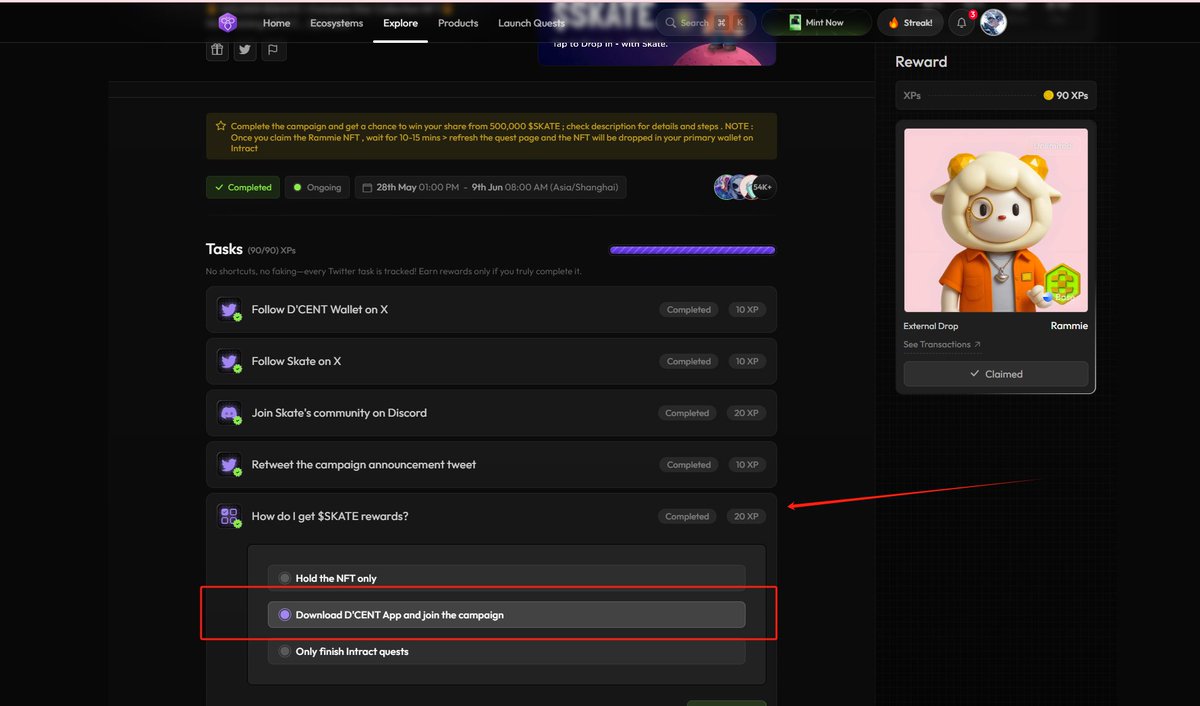The image size is (1200, 706).
Task: Click the 10 XP badge on Follow Skate
Action: (747, 361)
